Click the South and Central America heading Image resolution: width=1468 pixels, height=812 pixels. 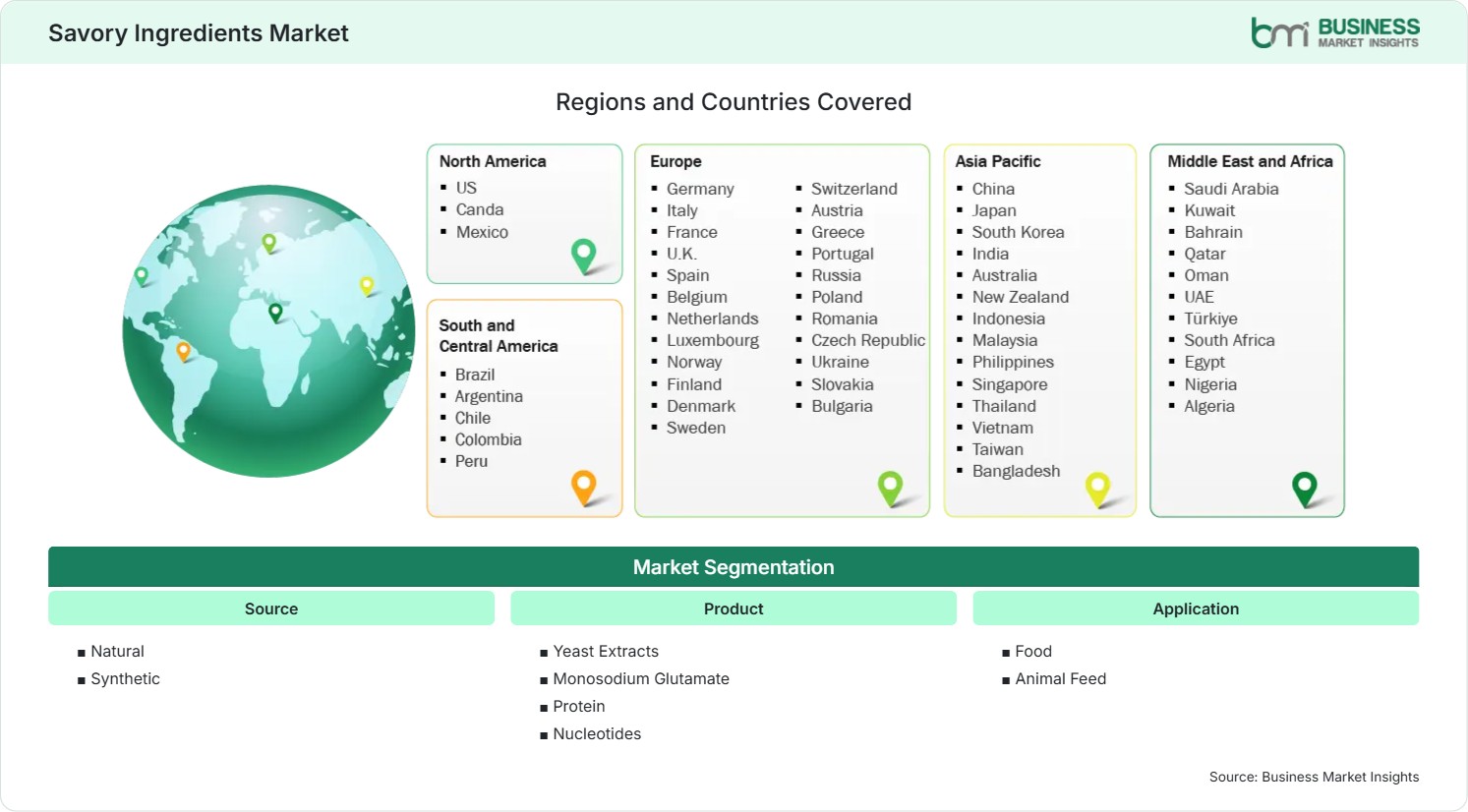(499, 335)
